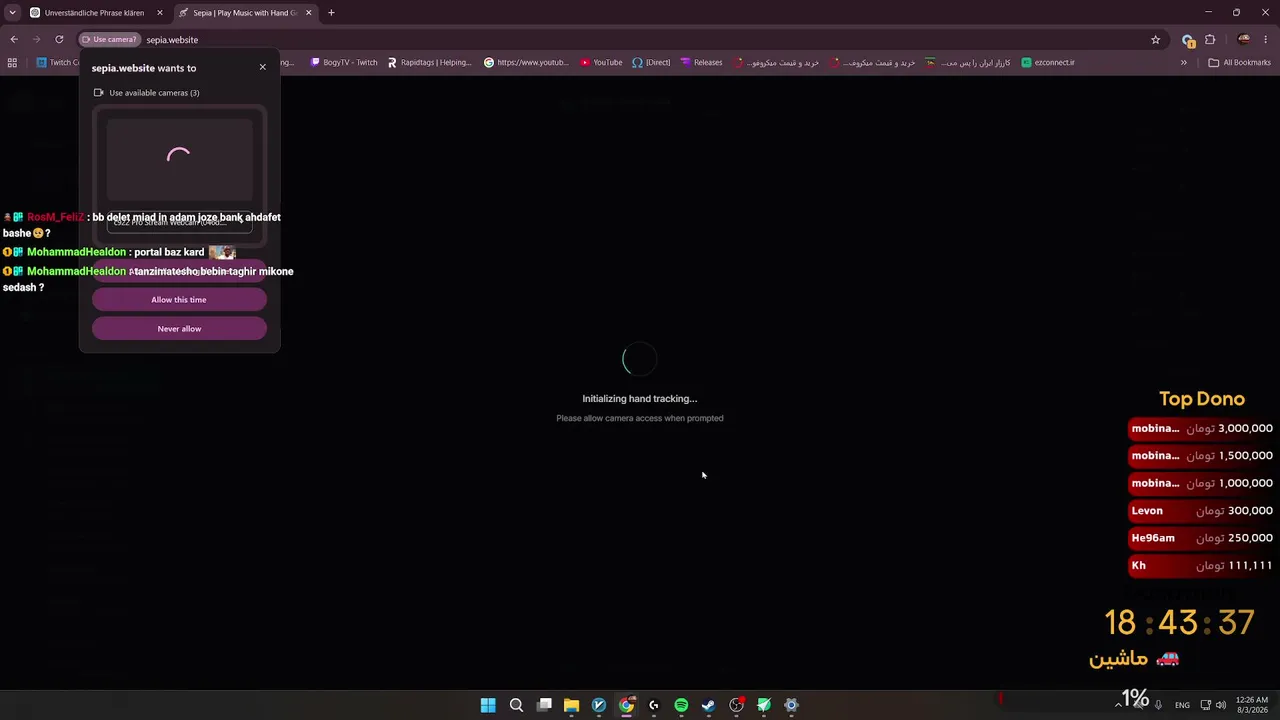Open the Chrome three-dot menu
This screenshot has height=720, width=1280.
point(1266,40)
